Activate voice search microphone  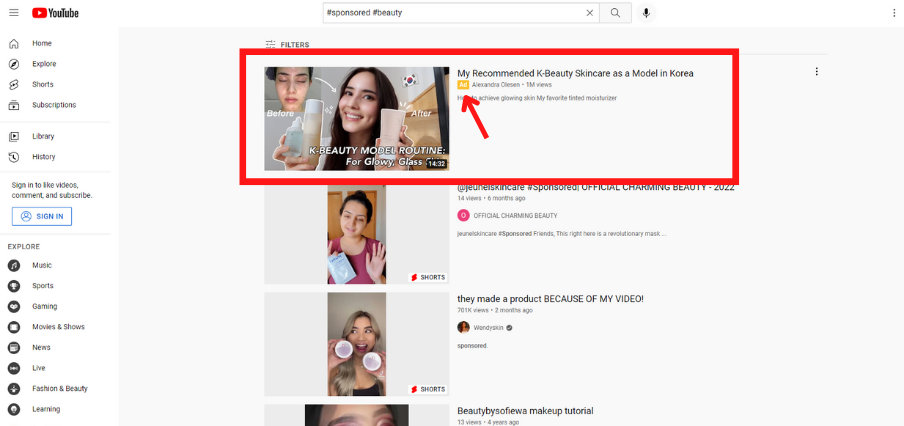click(646, 13)
